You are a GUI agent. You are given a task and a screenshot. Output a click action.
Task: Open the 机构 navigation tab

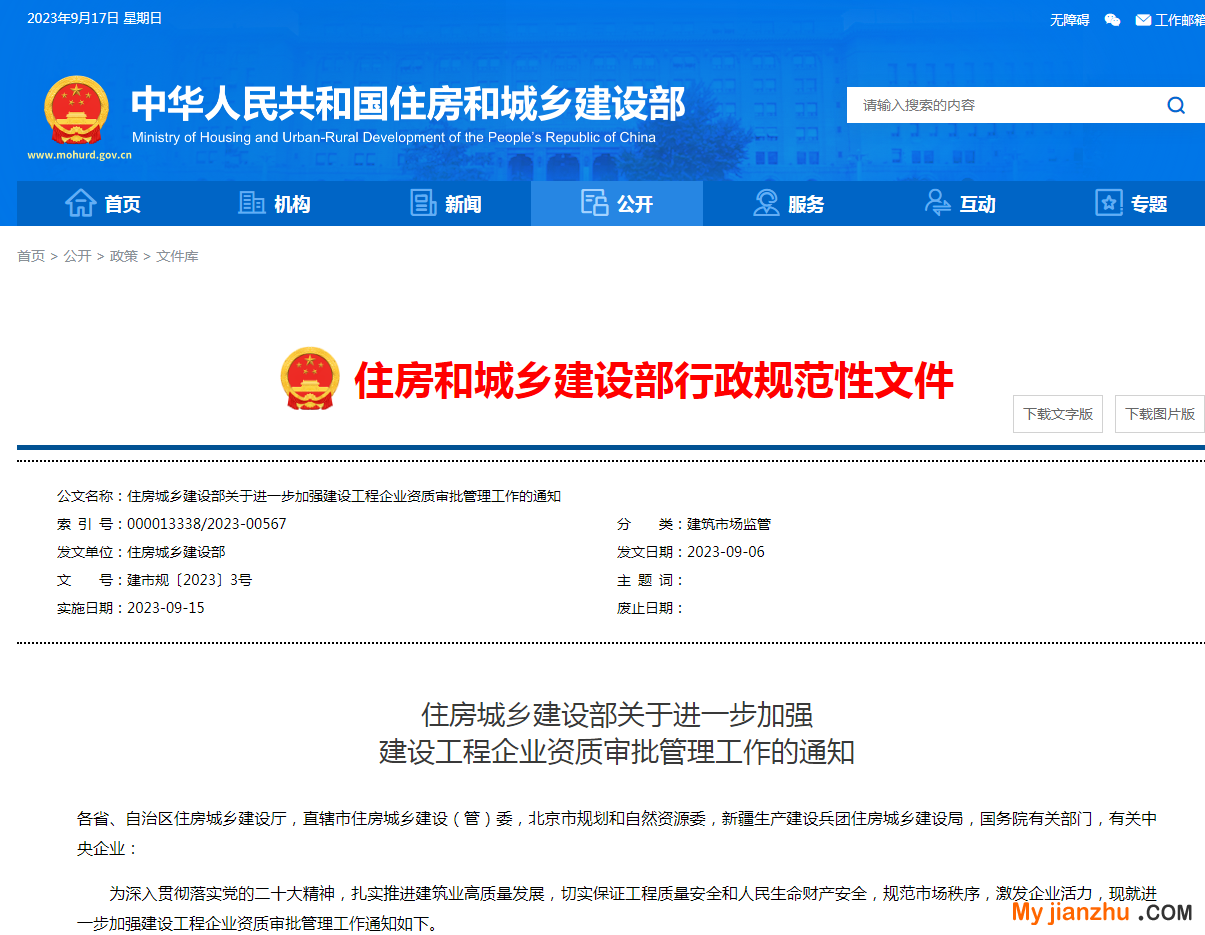(x=274, y=203)
